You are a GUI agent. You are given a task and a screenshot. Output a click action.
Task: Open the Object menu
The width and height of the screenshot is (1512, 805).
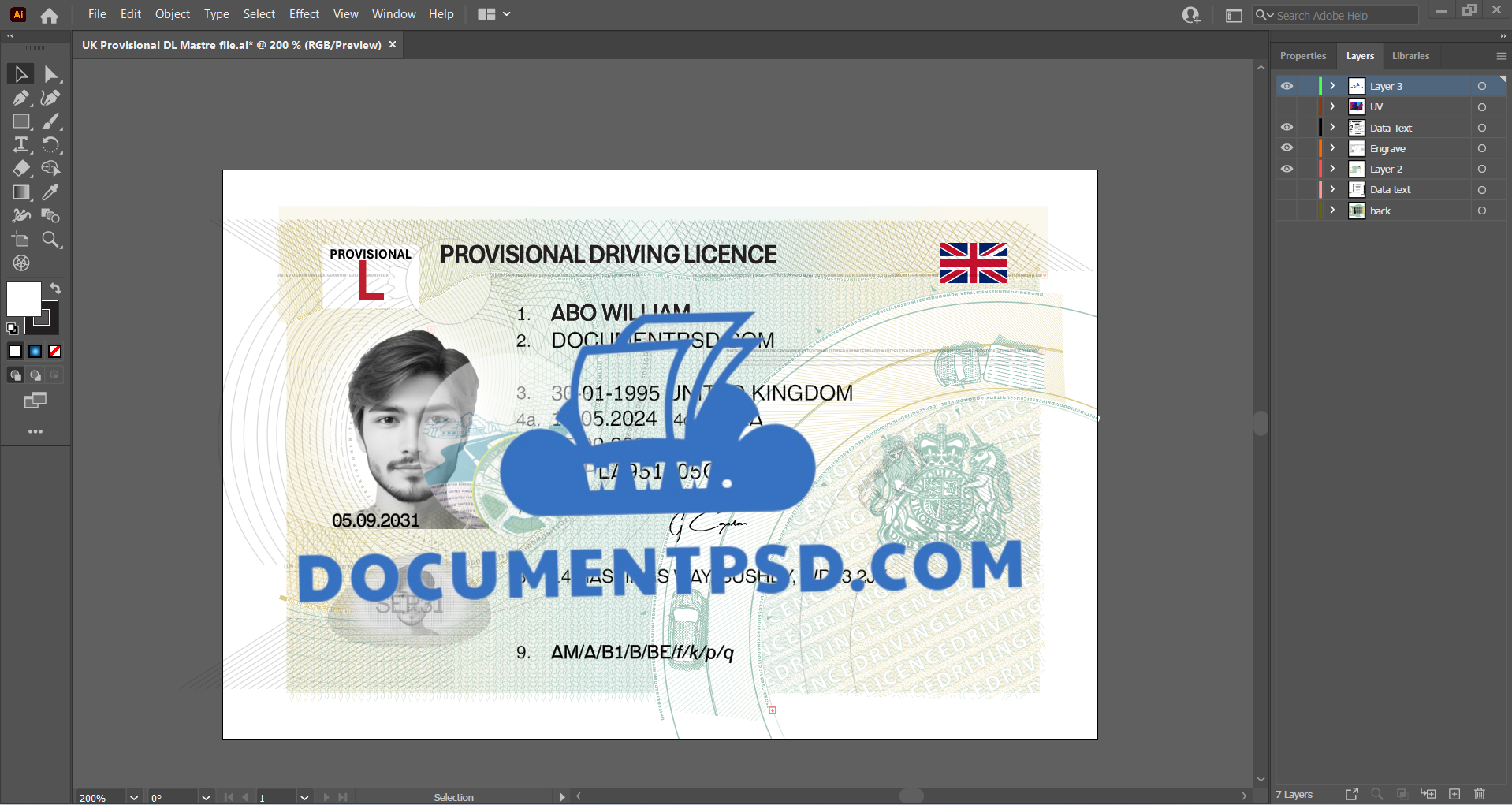[173, 14]
